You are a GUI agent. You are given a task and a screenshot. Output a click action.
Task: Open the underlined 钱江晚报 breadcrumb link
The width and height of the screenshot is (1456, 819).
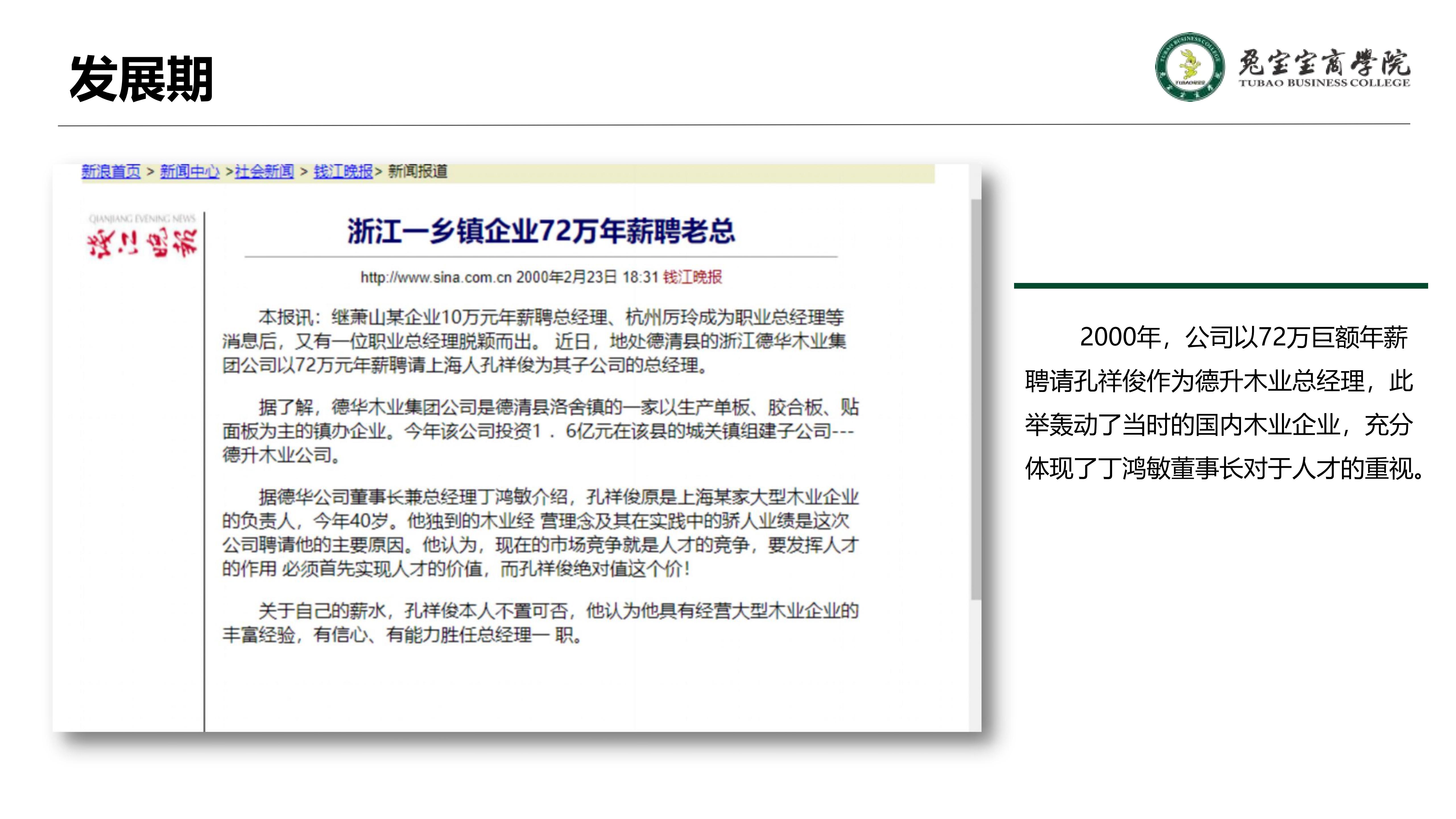click(x=343, y=171)
